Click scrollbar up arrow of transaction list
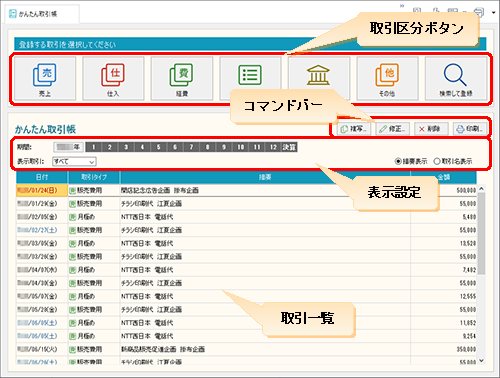Screen dimensions: 500x378 click(x=481, y=189)
